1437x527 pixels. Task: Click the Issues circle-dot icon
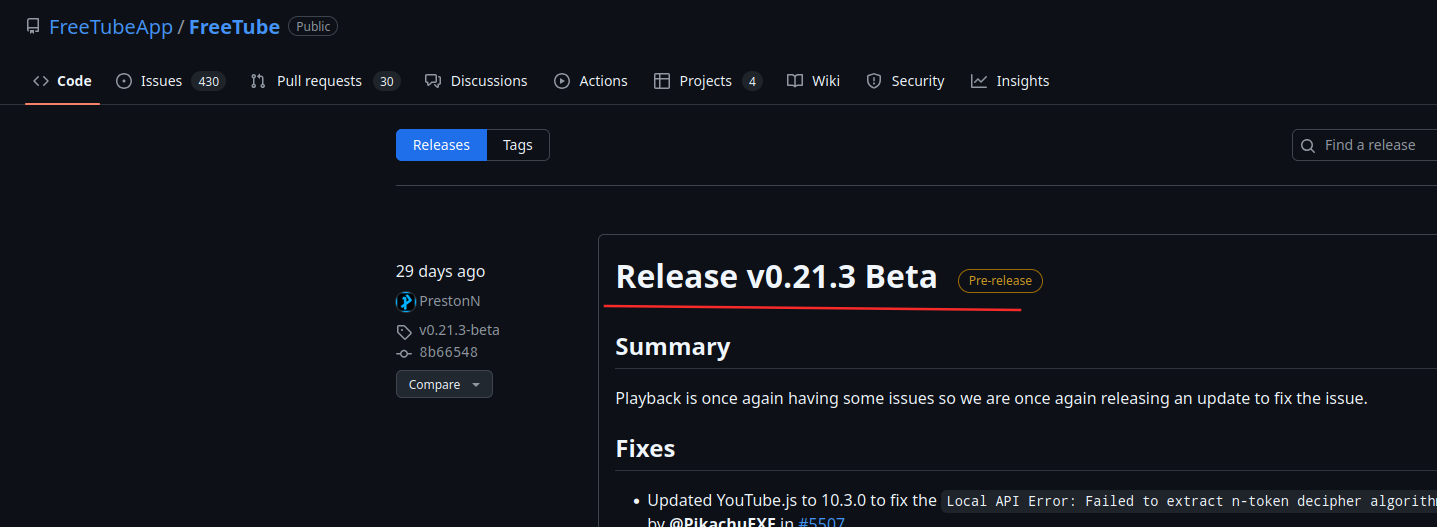(124, 81)
